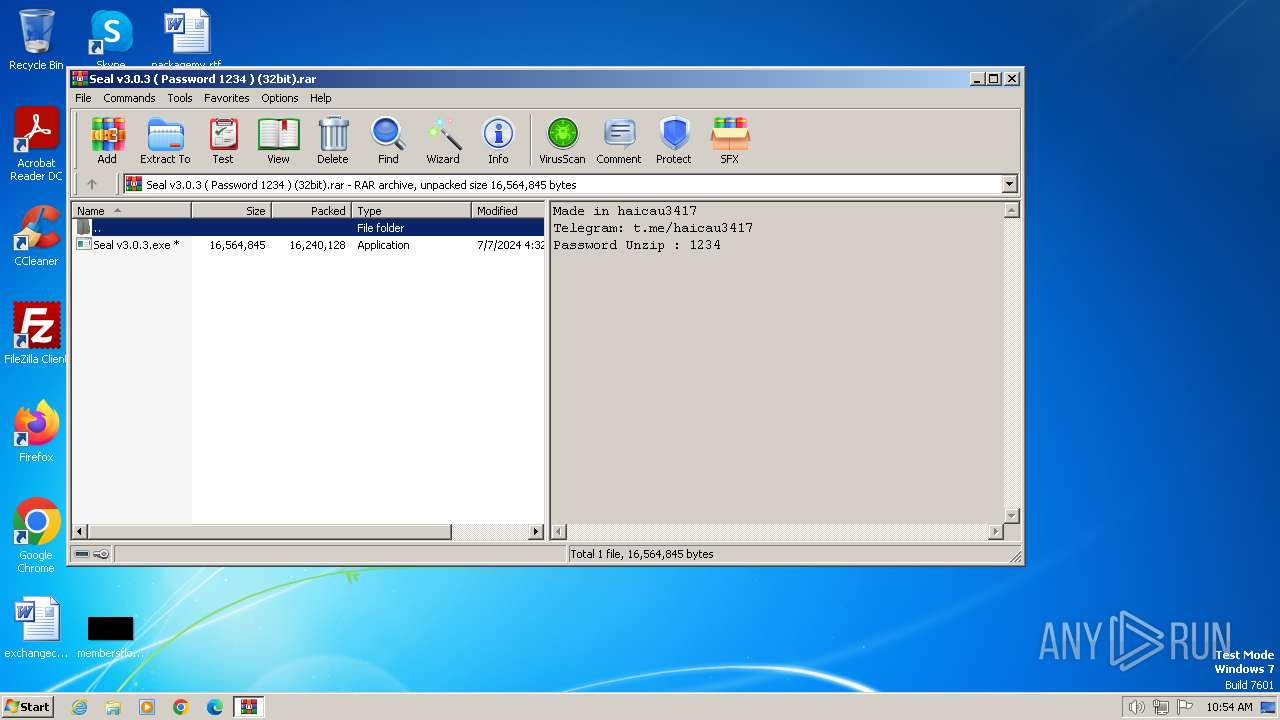Click the Protect archive icon

click(674, 141)
